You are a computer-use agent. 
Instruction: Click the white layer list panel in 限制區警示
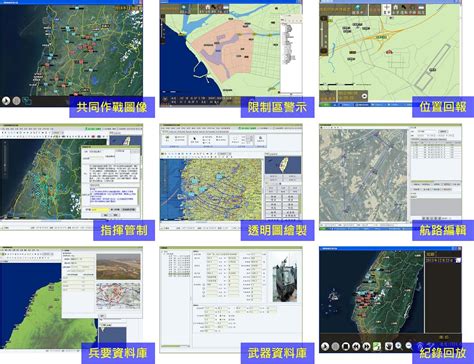pos(291,55)
